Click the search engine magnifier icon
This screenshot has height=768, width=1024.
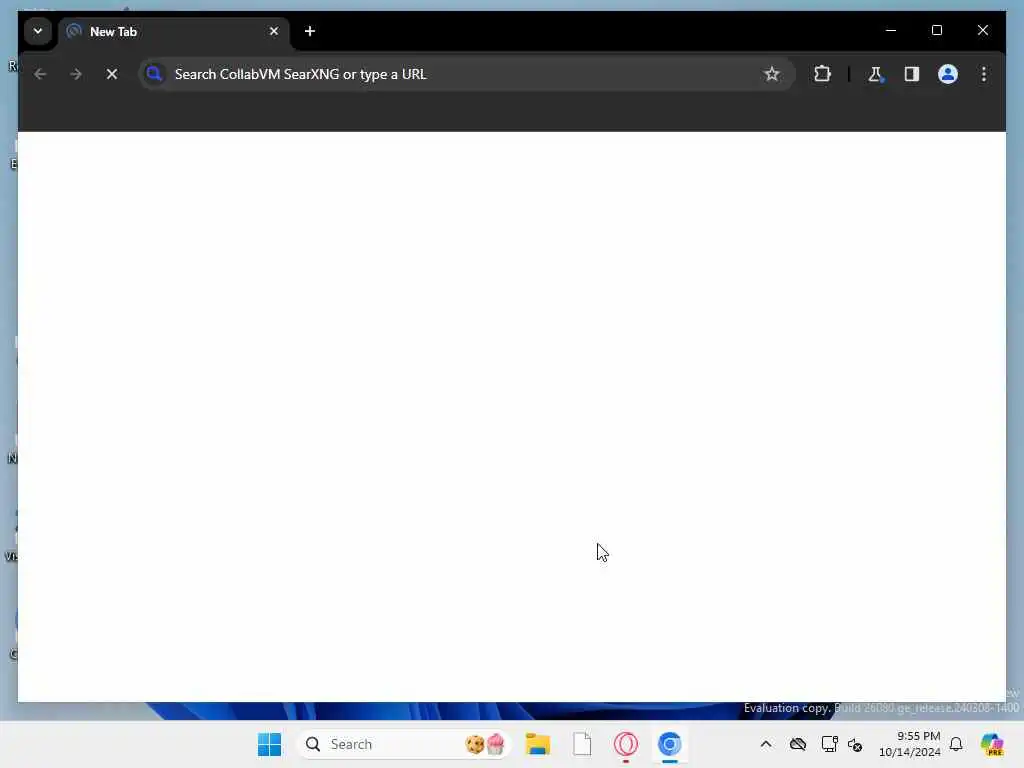tap(155, 74)
